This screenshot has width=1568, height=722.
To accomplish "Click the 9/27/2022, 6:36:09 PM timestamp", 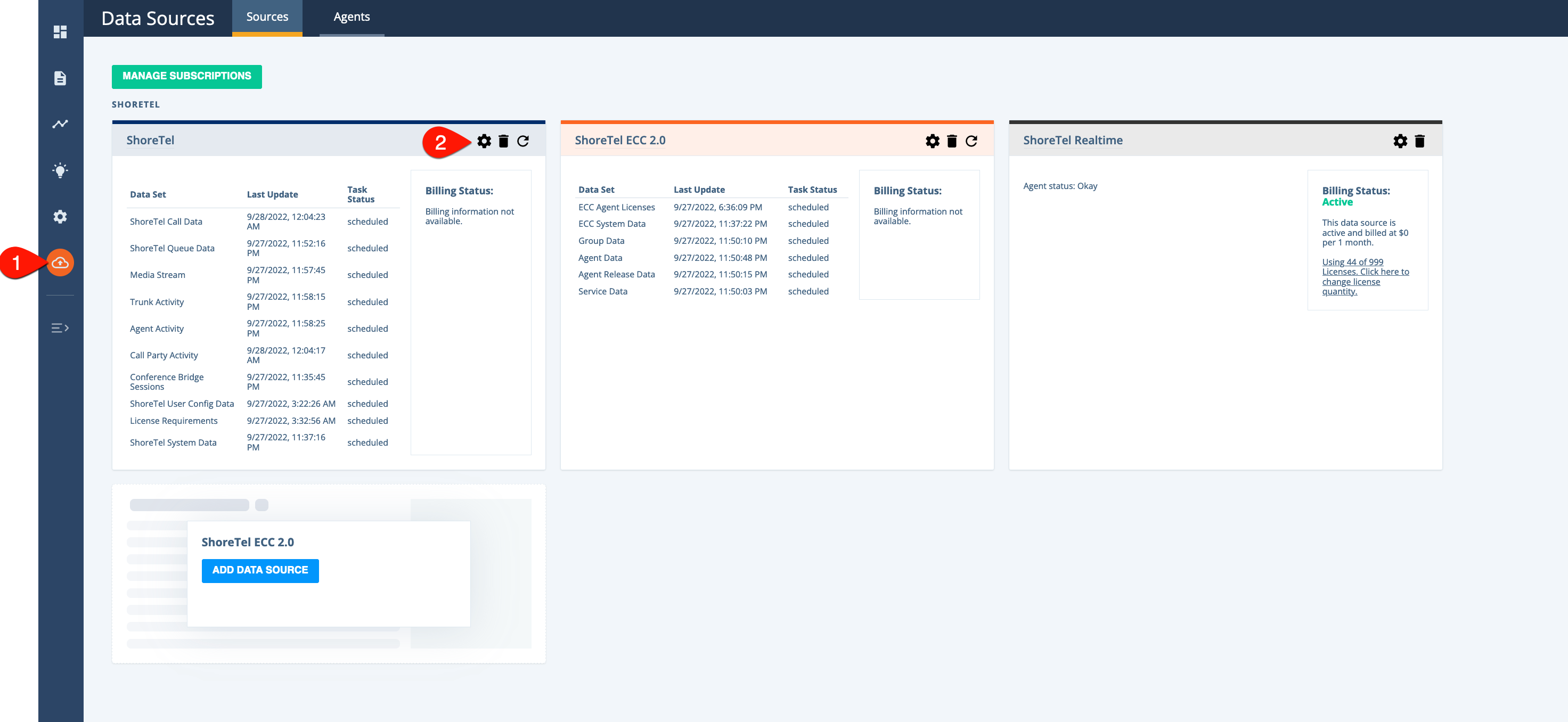I will tap(717, 208).
